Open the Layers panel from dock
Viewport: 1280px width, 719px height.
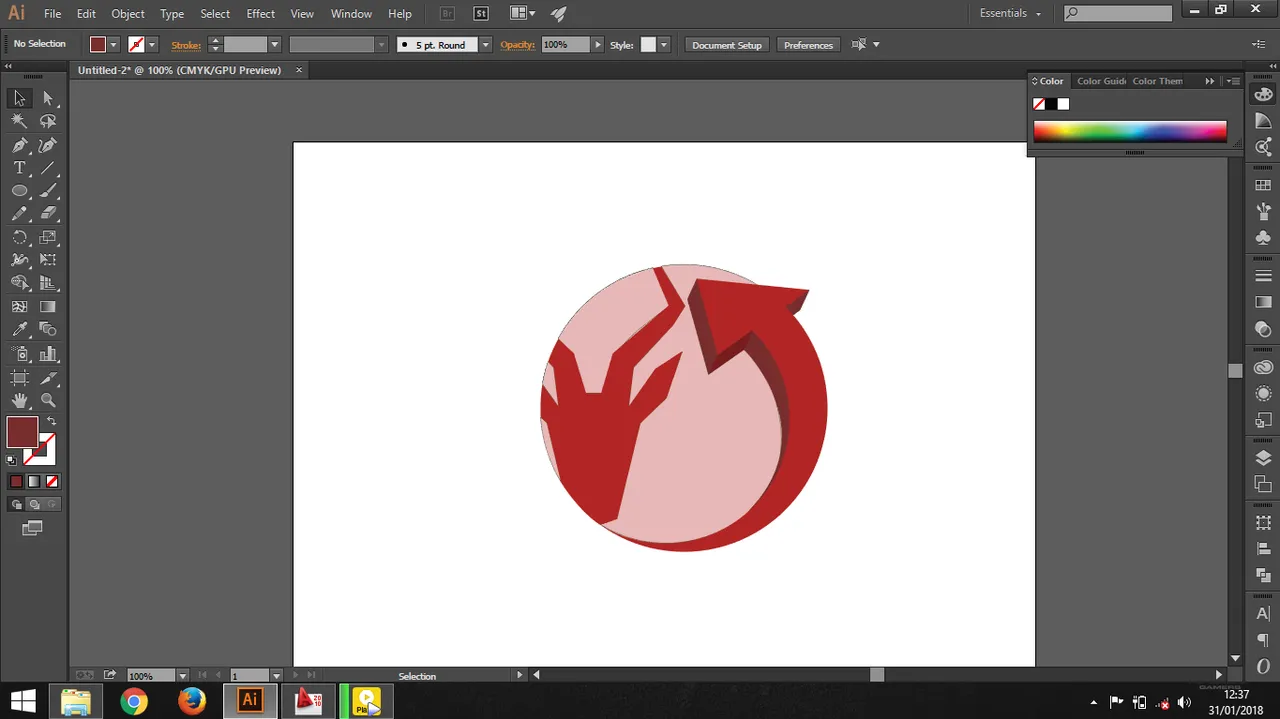pos(1263,458)
